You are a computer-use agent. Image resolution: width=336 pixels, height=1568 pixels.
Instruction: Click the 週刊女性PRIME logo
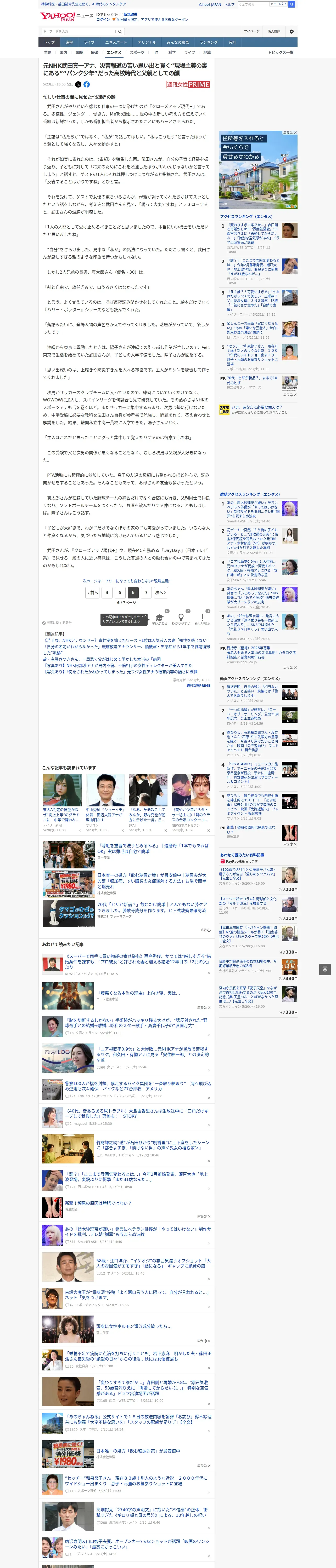188,85
